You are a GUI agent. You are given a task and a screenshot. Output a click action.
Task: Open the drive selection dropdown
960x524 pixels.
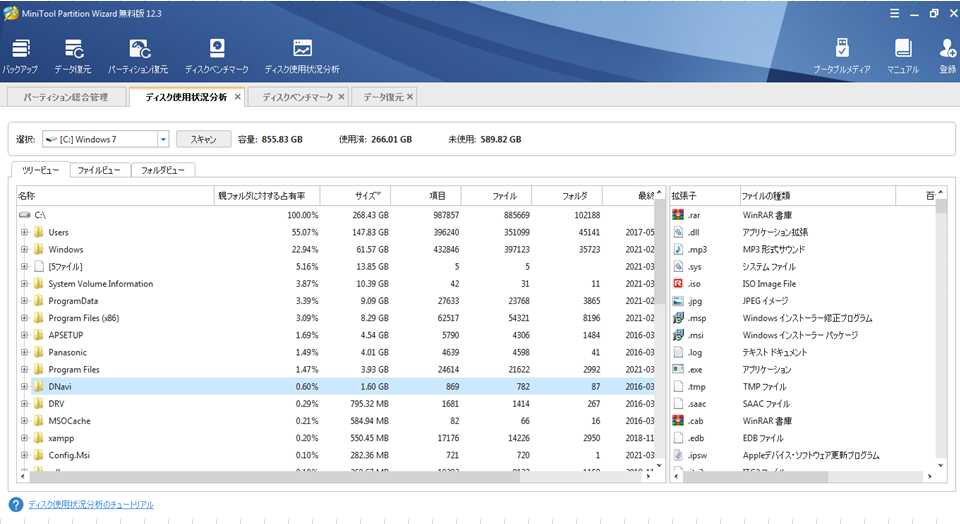click(163, 139)
